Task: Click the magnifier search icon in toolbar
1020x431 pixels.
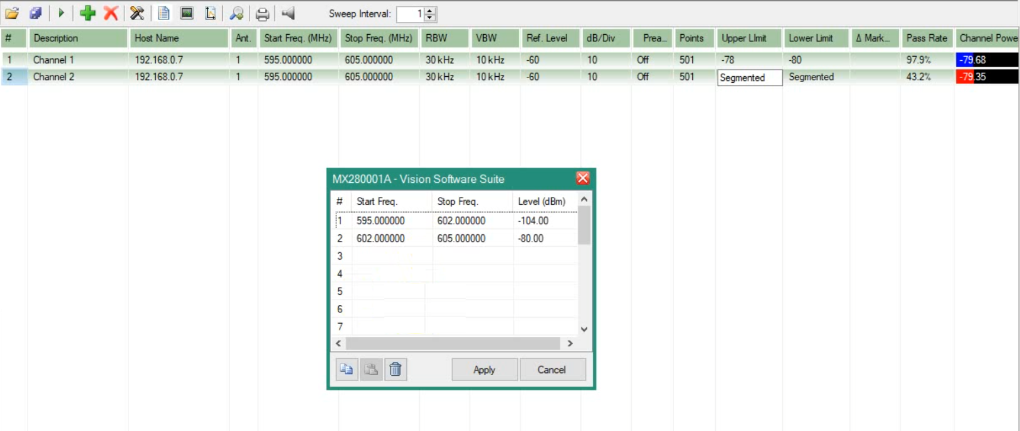Action: click(x=236, y=14)
